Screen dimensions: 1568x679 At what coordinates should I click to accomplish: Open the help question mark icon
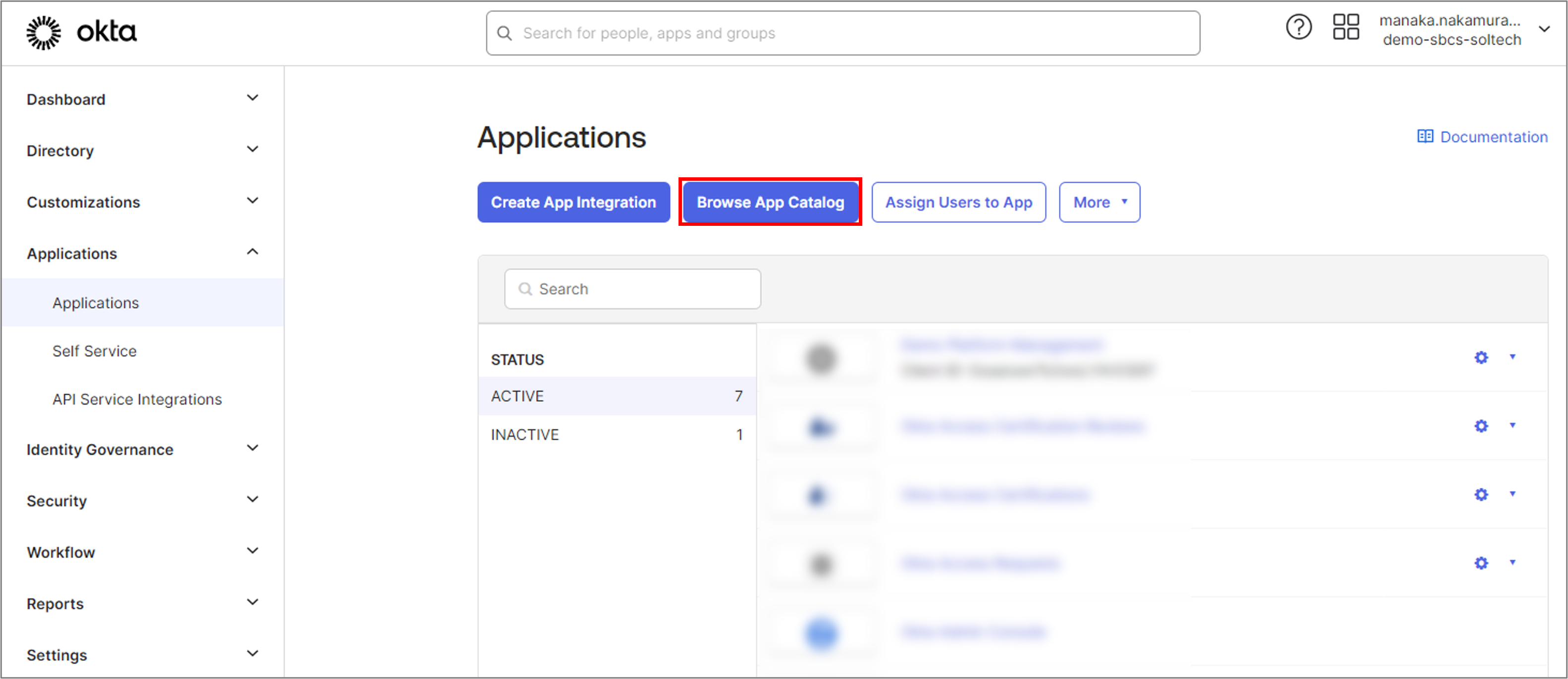1299,27
